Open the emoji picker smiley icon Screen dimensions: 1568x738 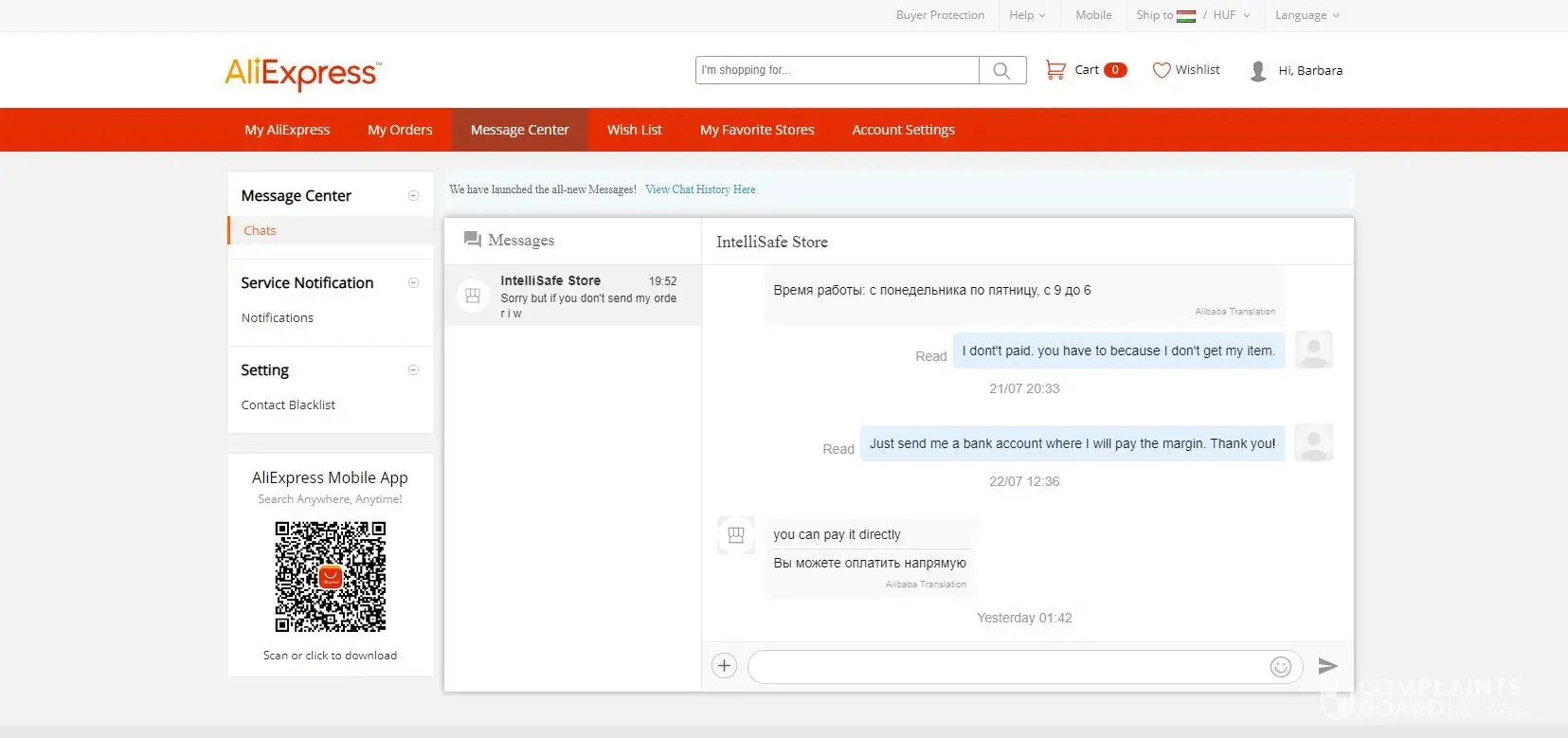pyautogui.click(x=1280, y=667)
